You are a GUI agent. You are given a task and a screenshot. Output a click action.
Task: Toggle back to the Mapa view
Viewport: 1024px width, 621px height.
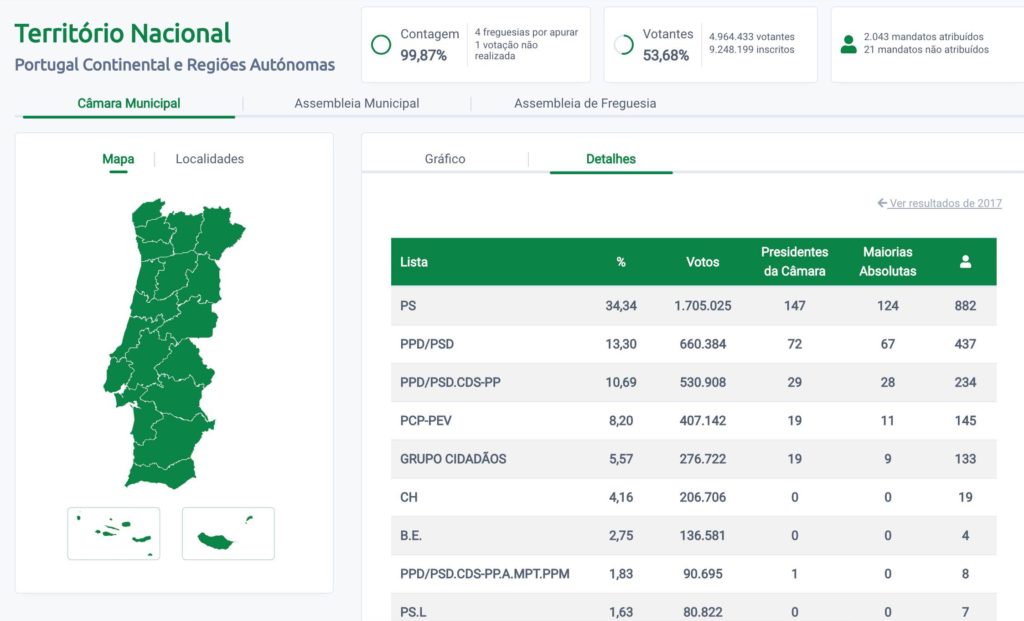pyautogui.click(x=119, y=159)
